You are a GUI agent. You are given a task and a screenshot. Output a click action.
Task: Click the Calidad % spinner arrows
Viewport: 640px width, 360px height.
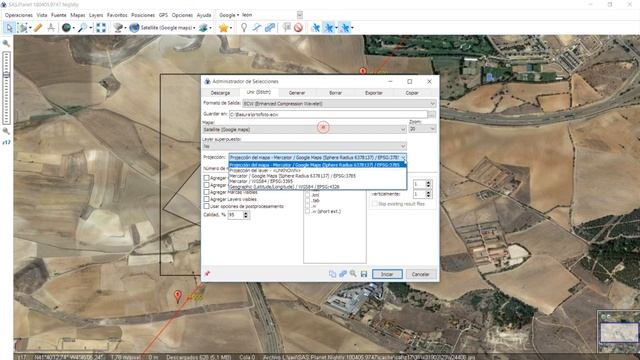pos(246,215)
